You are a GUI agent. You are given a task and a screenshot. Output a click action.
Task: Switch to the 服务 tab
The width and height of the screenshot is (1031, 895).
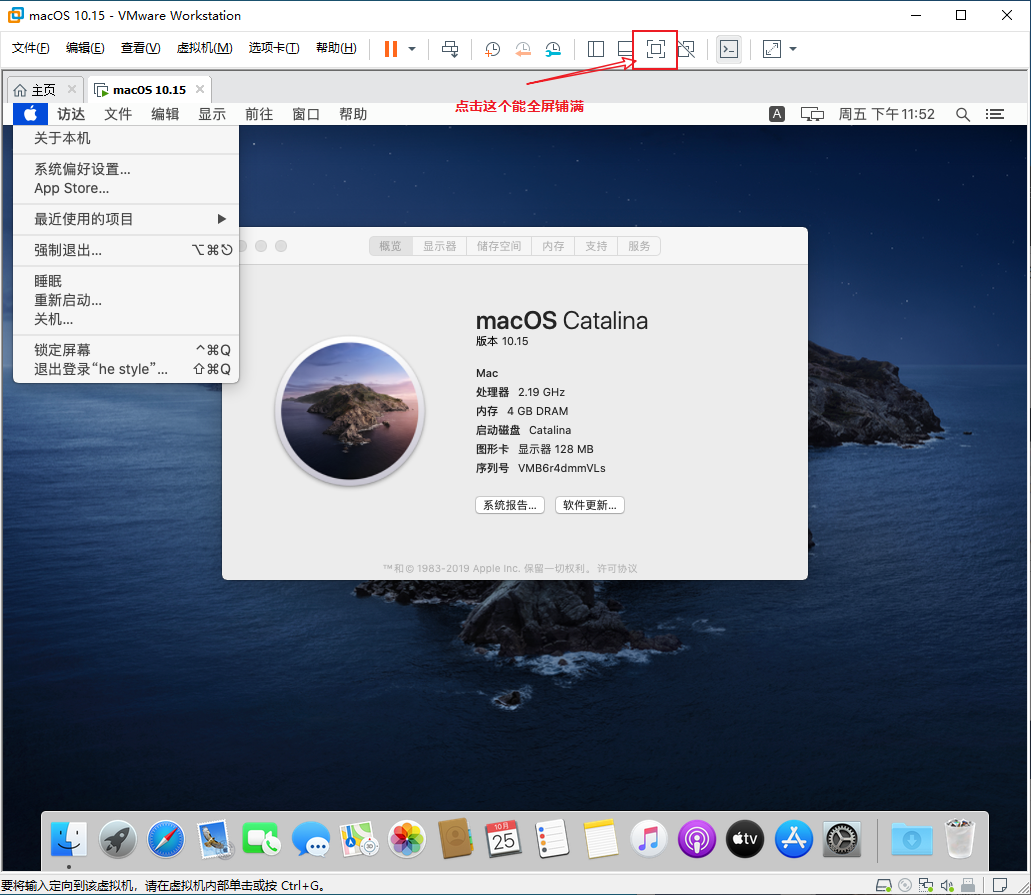[x=639, y=246]
